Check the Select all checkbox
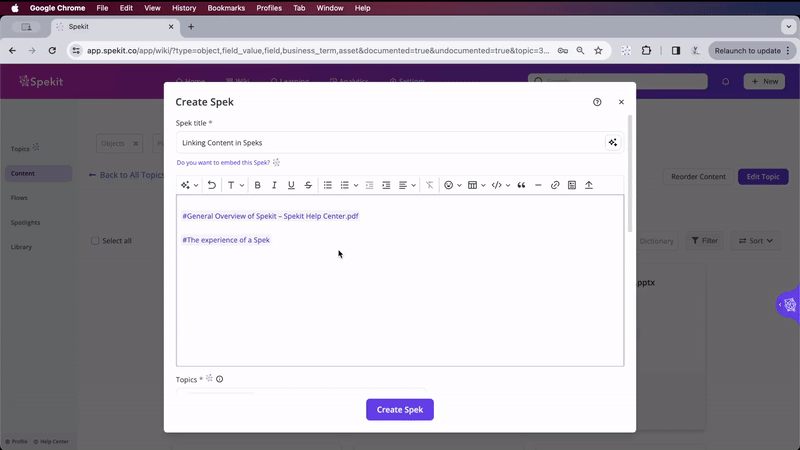 (x=96, y=241)
